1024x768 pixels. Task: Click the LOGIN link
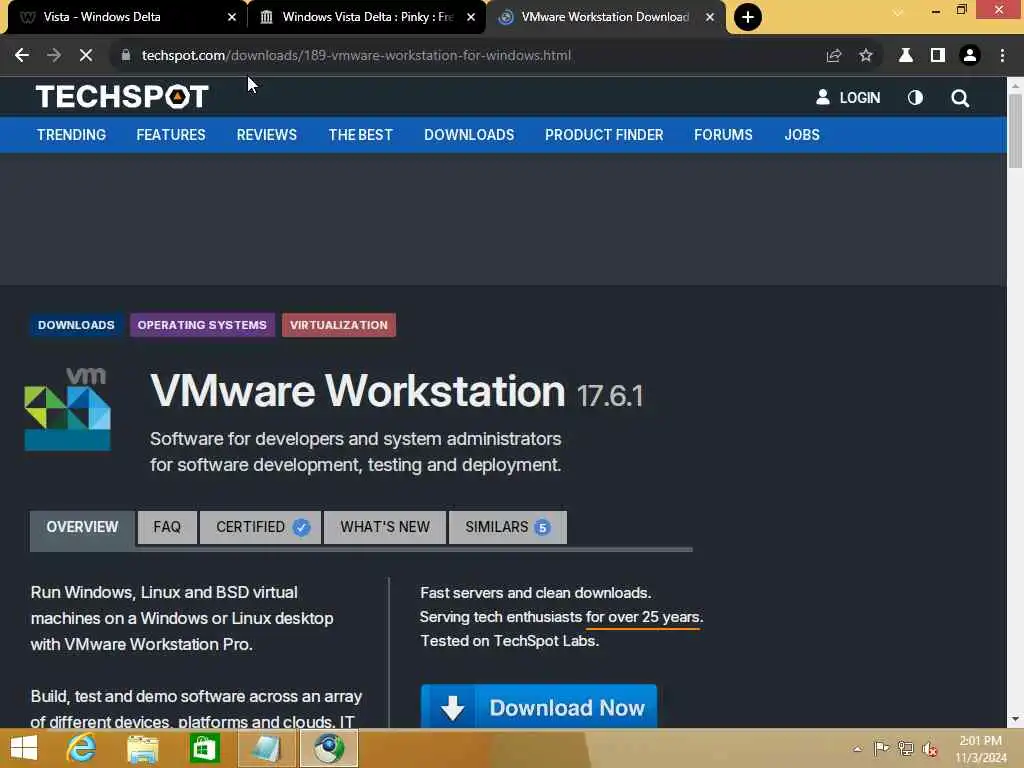point(848,97)
